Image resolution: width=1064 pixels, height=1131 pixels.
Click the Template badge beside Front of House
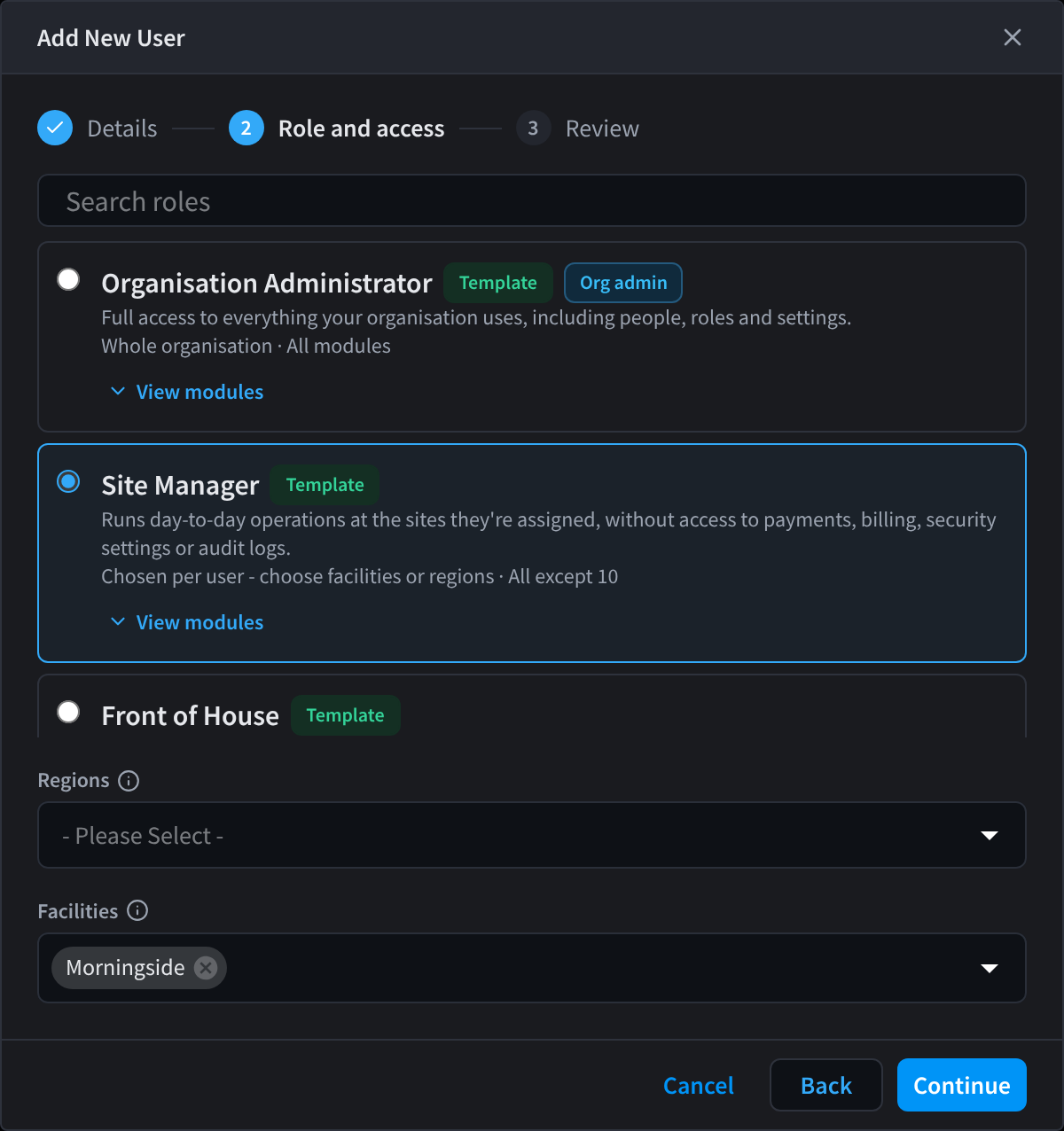pos(346,715)
